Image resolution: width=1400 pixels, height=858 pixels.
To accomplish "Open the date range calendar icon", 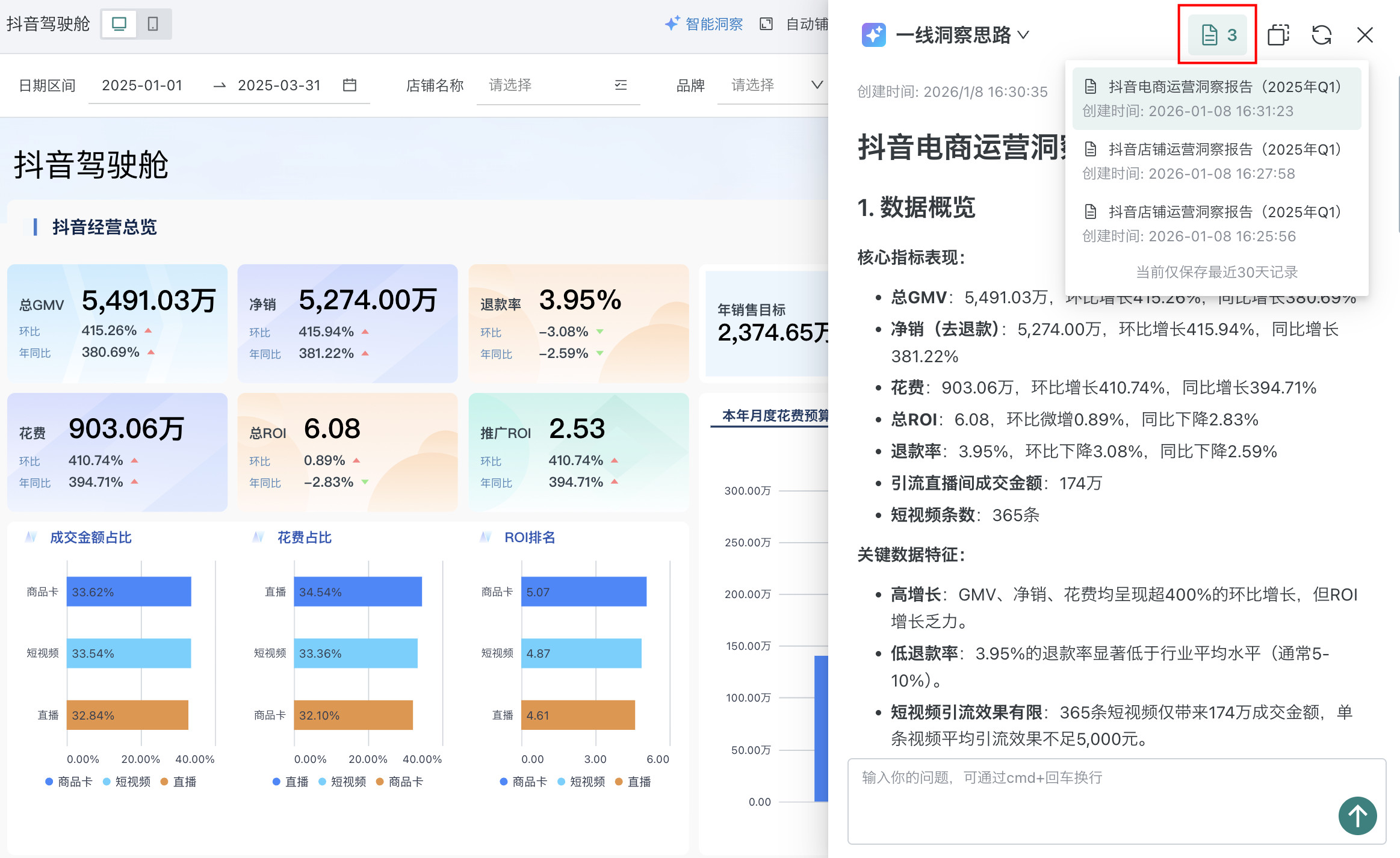I will [350, 85].
